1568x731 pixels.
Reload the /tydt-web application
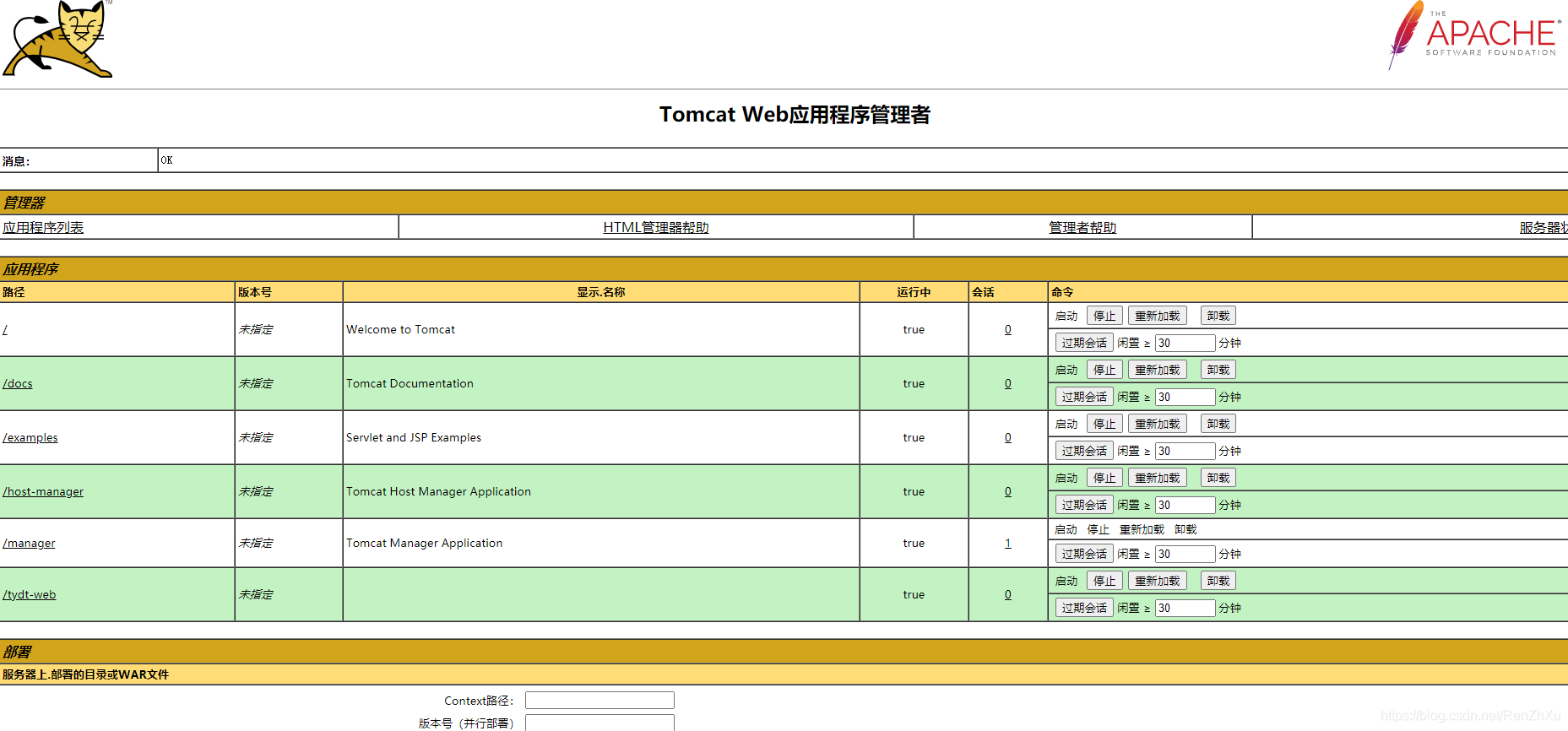pyautogui.click(x=1157, y=581)
